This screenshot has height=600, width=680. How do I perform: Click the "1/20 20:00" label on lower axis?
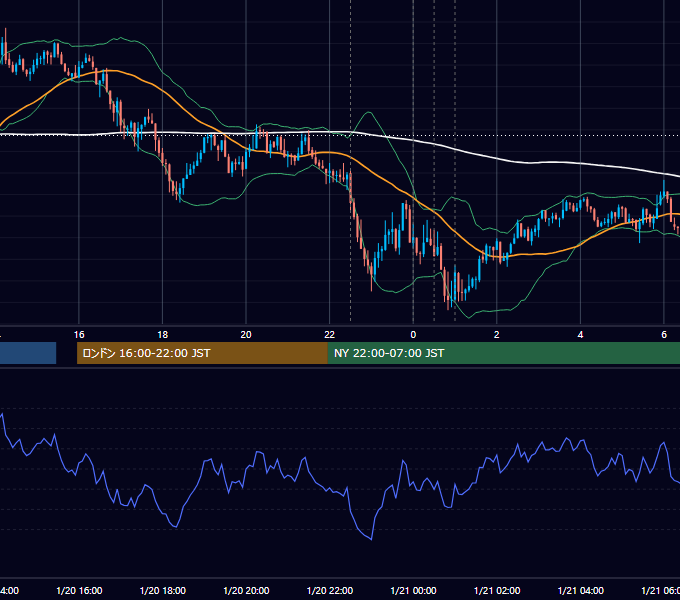click(246, 591)
